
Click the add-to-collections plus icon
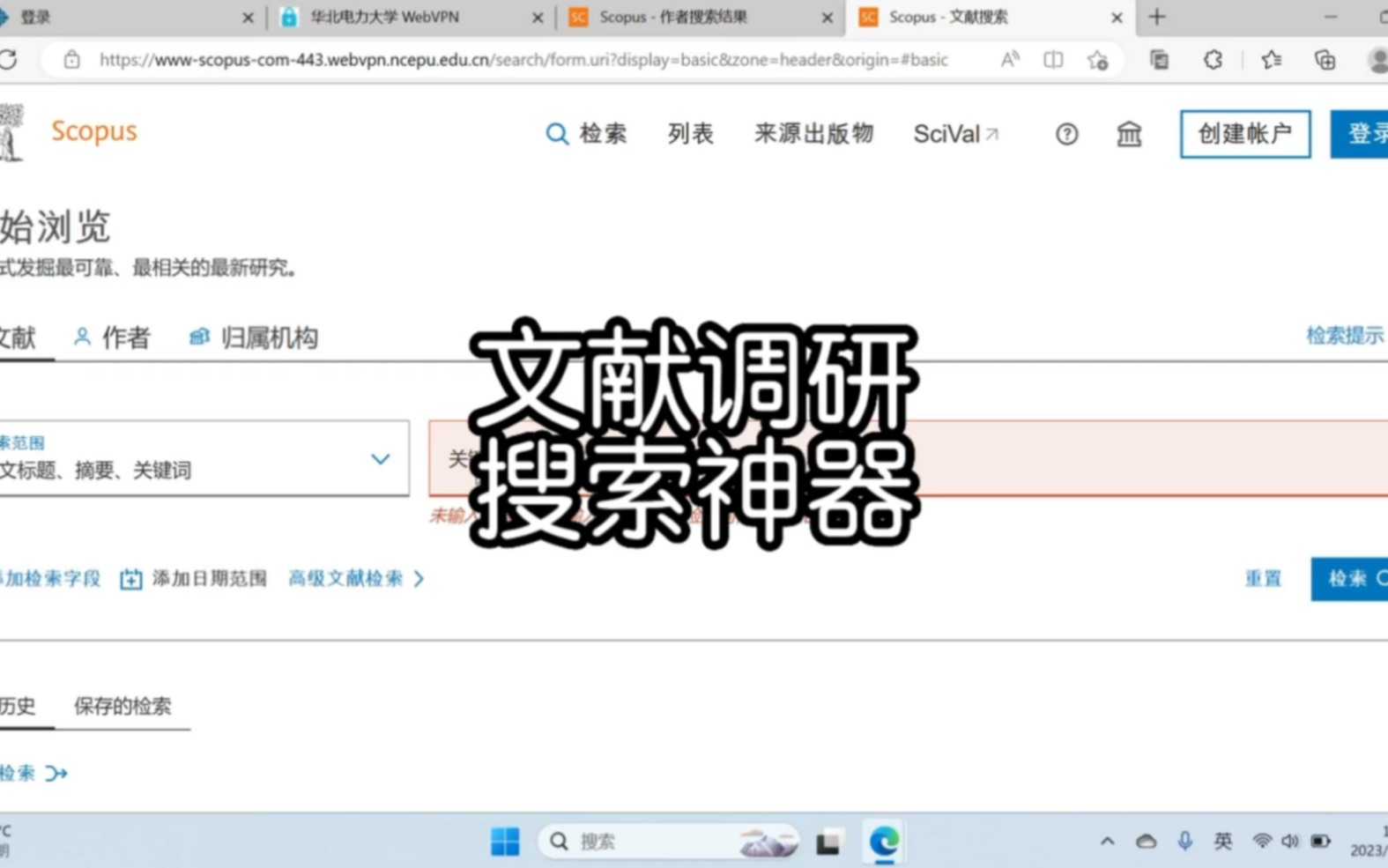(x=1325, y=60)
